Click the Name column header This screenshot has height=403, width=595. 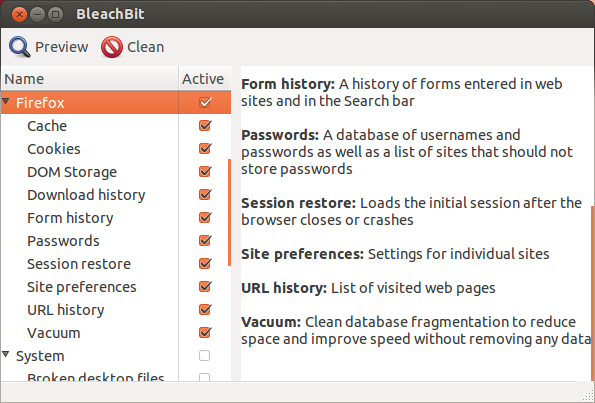(x=90, y=79)
